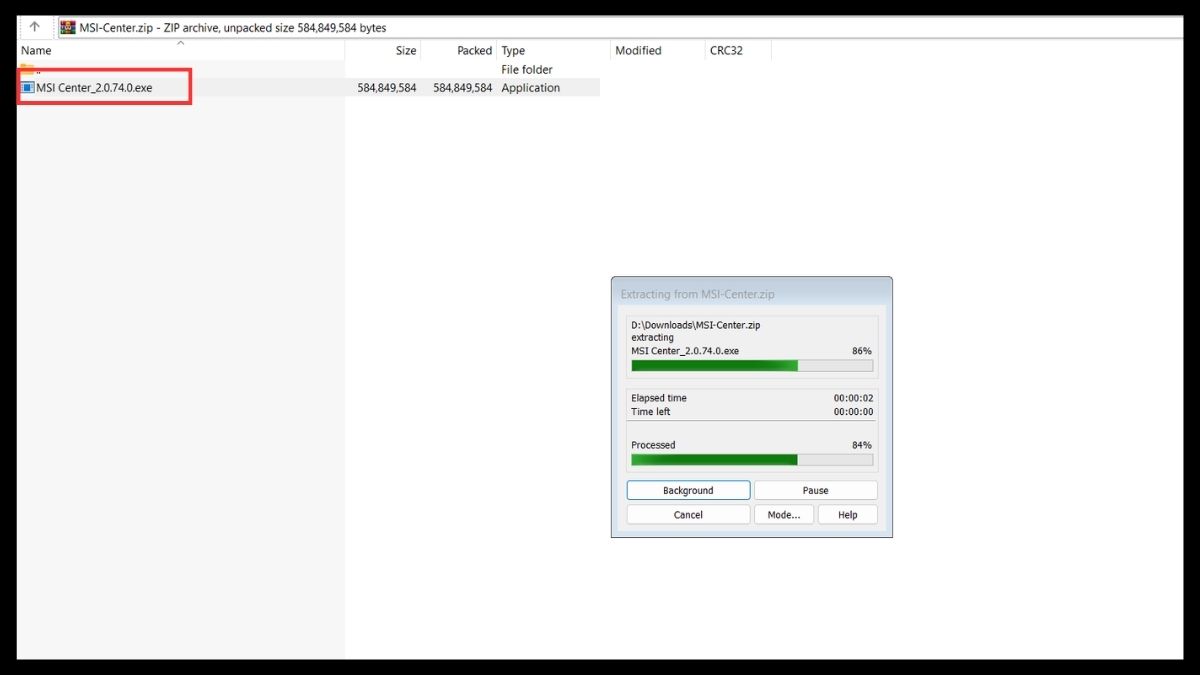The image size is (1200, 675).
Task: Sort the file list by Name column
Action: [181, 50]
